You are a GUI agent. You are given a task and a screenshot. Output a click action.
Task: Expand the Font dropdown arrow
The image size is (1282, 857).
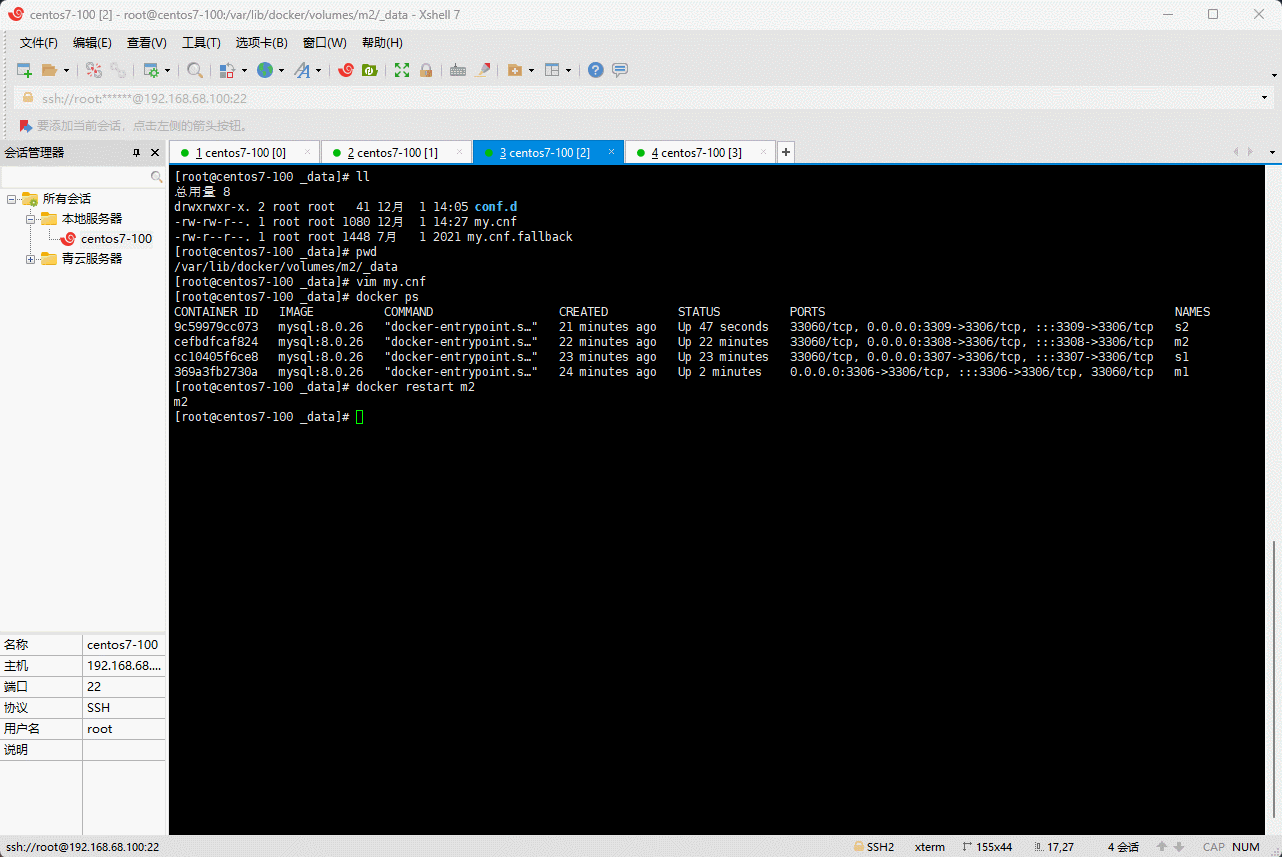pyautogui.click(x=319, y=70)
